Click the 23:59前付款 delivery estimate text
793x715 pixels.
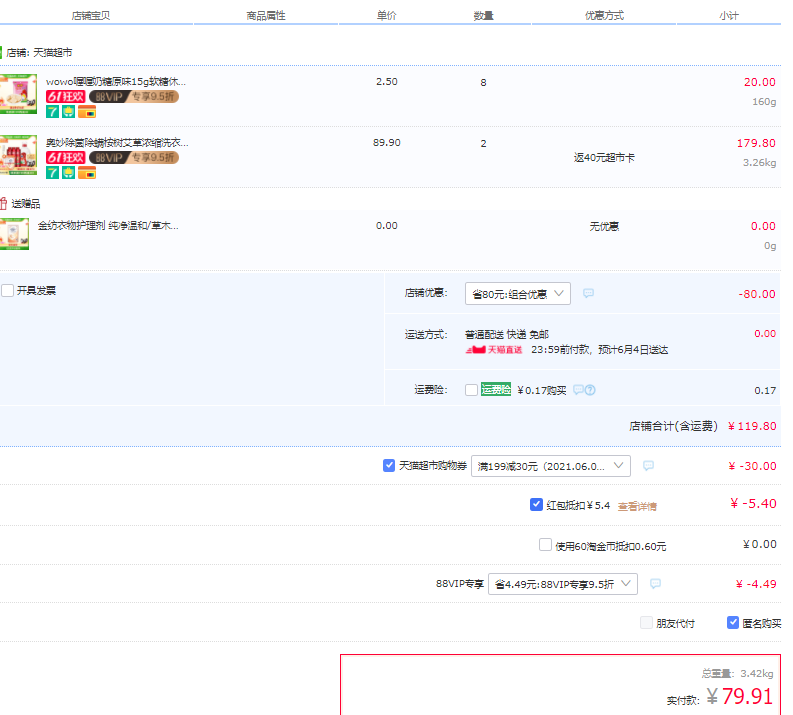pyautogui.click(x=599, y=350)
